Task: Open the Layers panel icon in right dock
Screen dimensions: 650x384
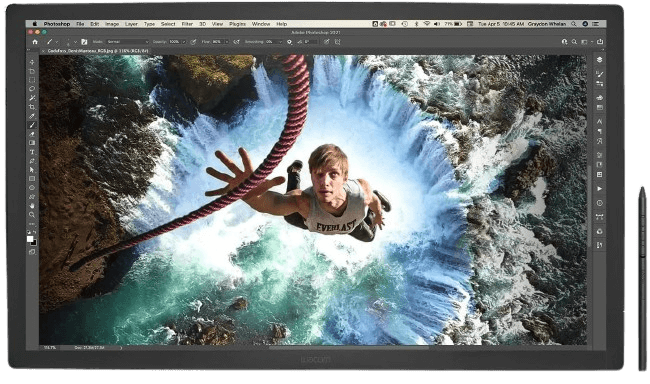Action: [x=599, y=60]
